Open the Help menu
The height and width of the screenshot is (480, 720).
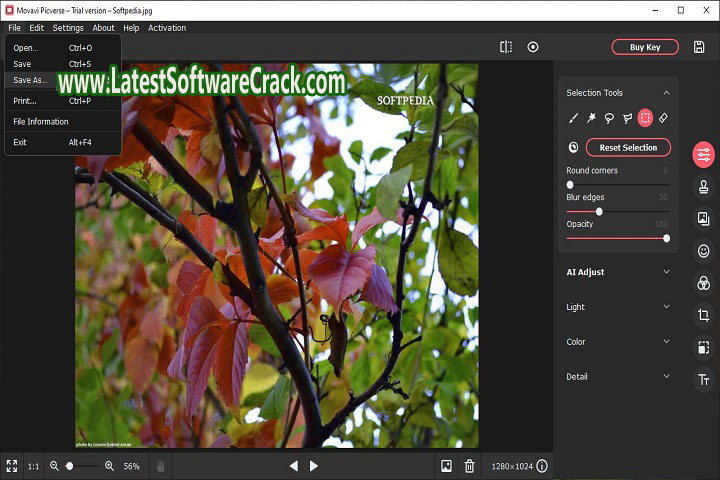[131, 28]
